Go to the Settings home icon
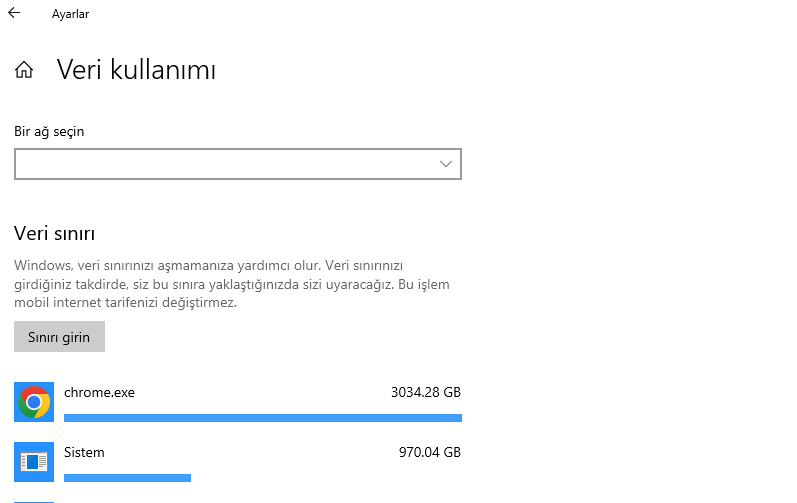Viewport: 797px width, 503px height. (24, 70)
